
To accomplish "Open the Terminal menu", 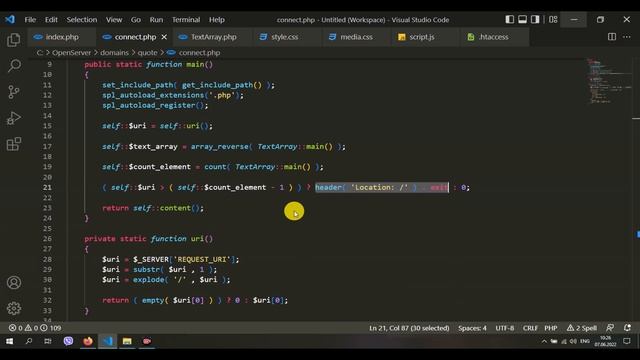I will pyautogui.click(x=186, y=20).
